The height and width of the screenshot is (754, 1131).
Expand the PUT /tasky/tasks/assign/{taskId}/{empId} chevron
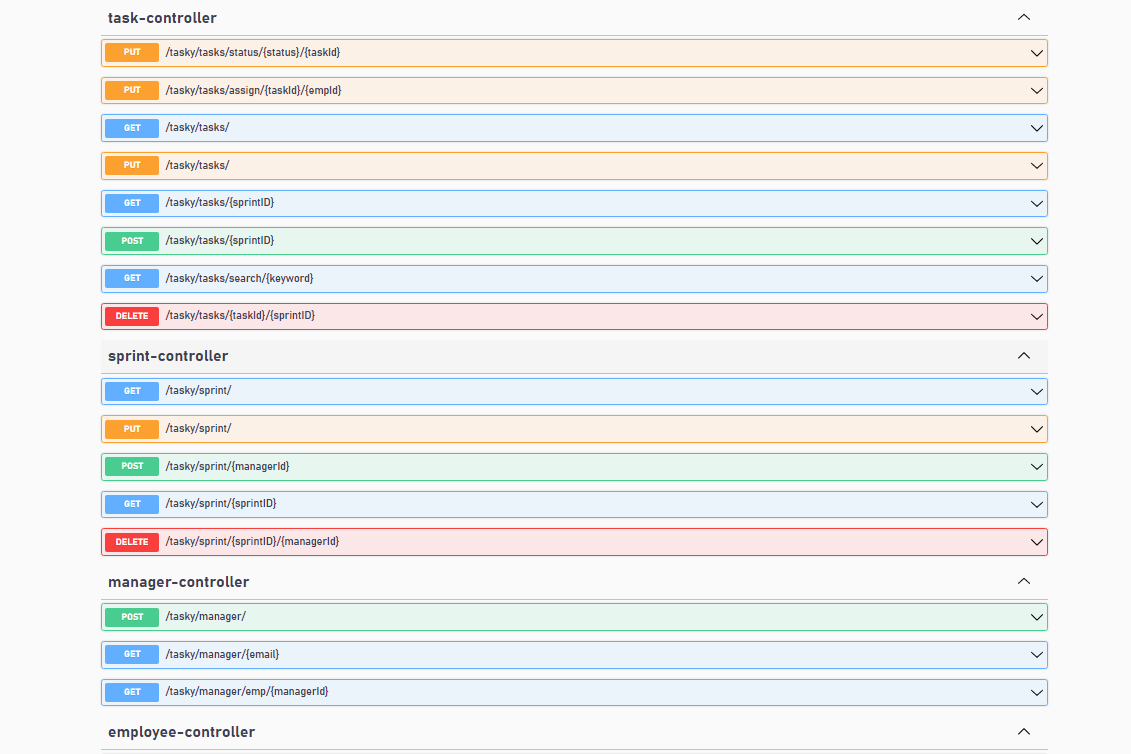click(1036, 90)
